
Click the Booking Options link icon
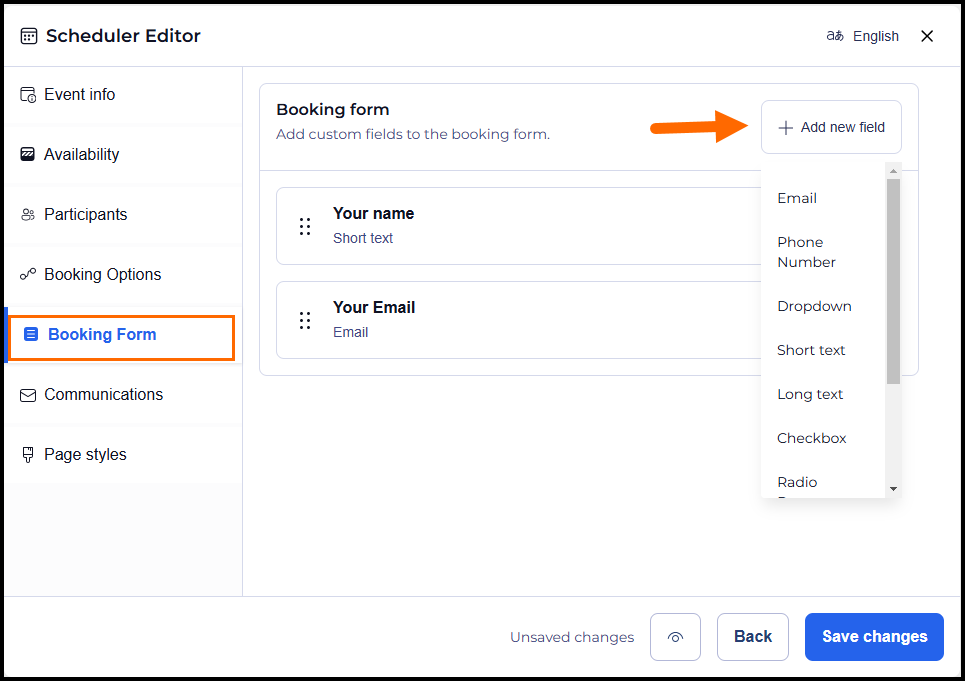(x=28, y=274)
